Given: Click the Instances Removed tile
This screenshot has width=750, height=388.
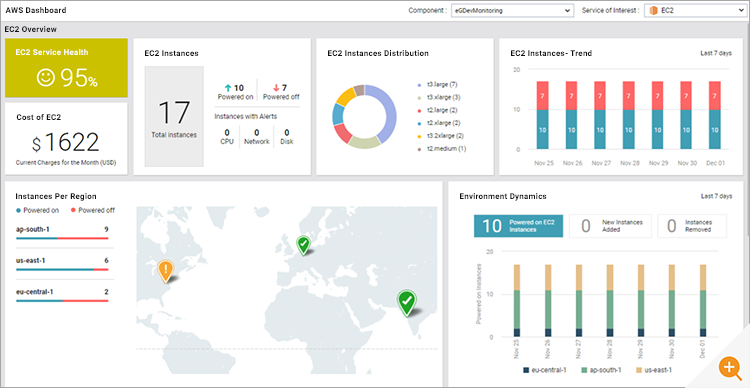Looking at the screenshot, I should point(692,226).
